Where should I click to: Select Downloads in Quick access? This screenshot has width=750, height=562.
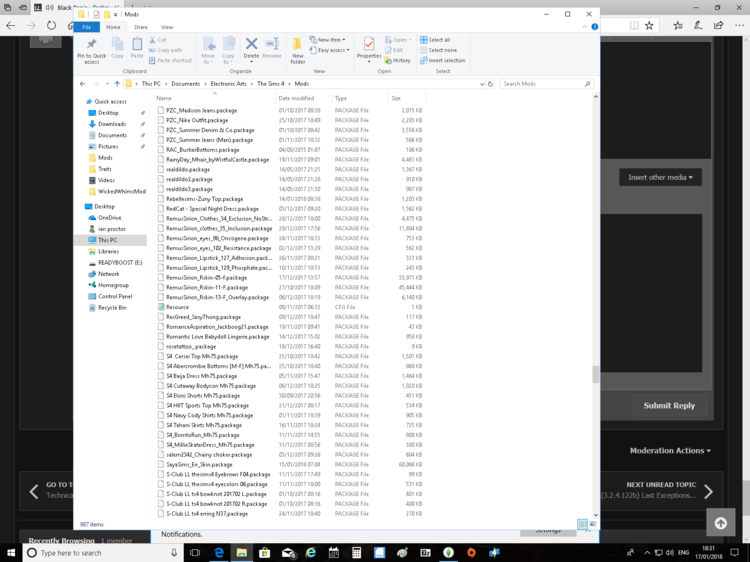(112, 124)
